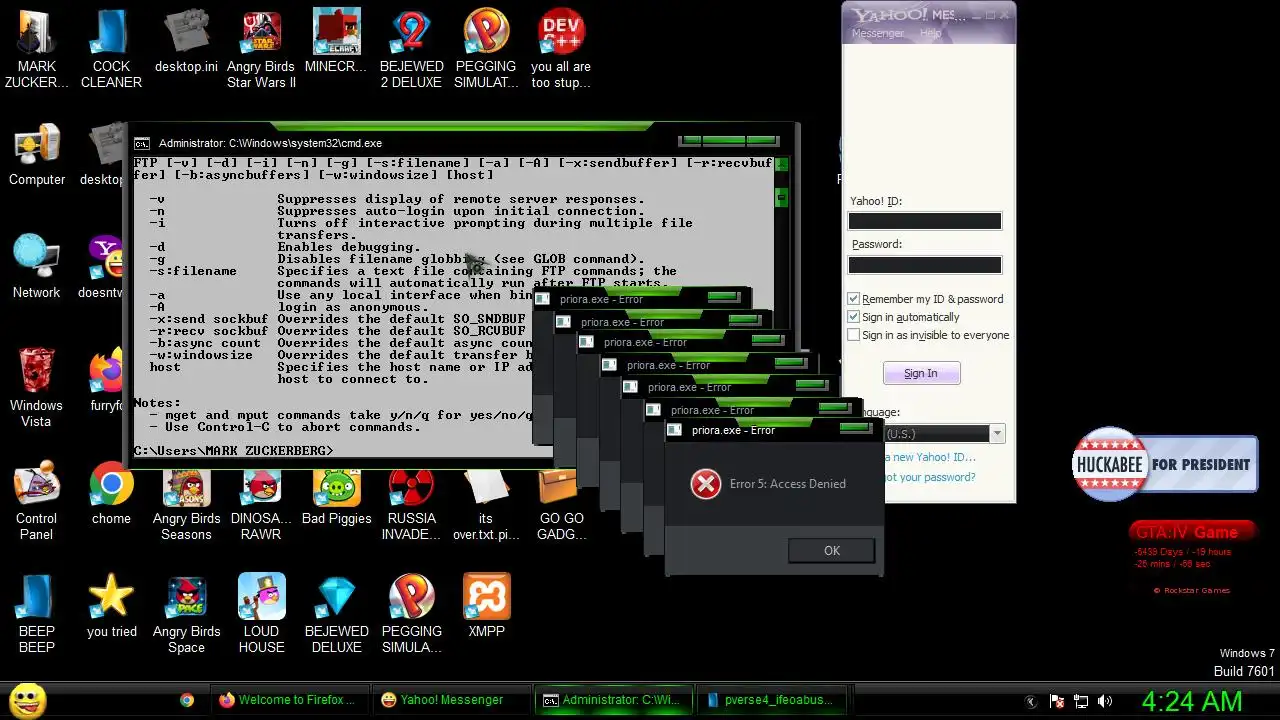
Task: Click the Huckabee For President gadget
Action: [1164, 464]
